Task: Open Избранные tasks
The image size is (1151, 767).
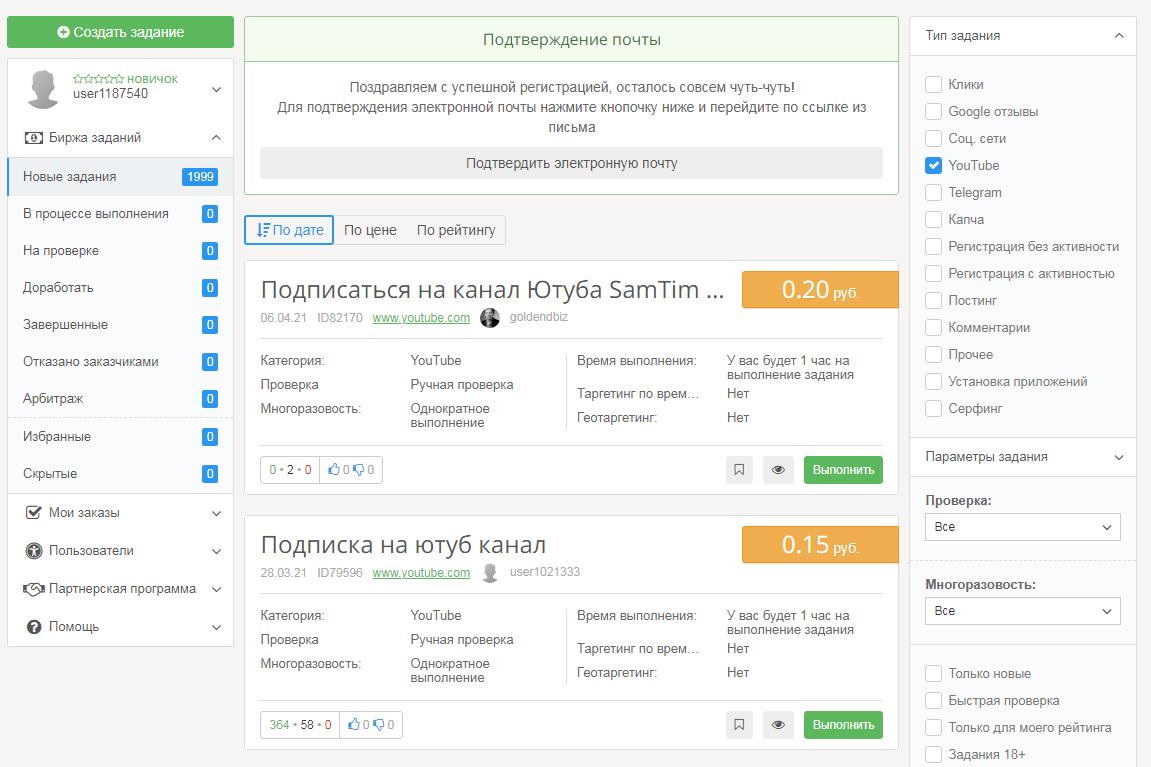Action: click(x=120, y=437)
